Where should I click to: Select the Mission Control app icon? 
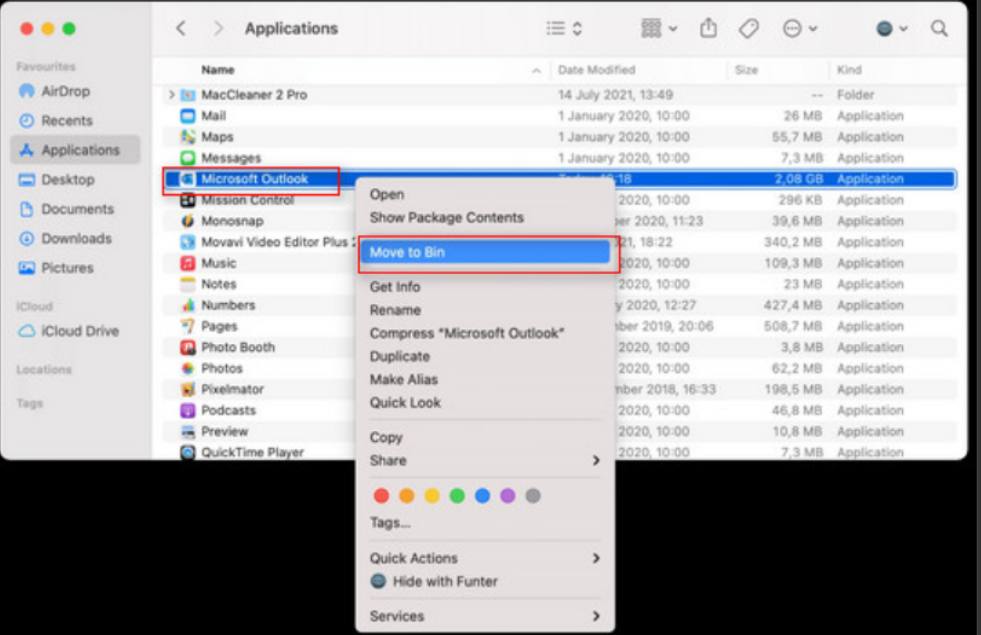[188, 200]
